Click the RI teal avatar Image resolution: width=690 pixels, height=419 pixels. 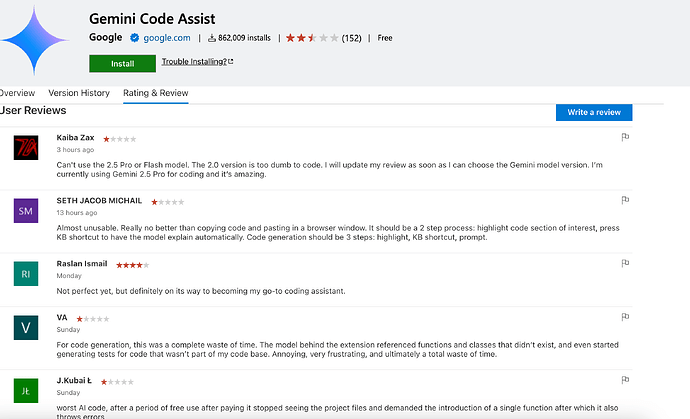coord(26,274)
